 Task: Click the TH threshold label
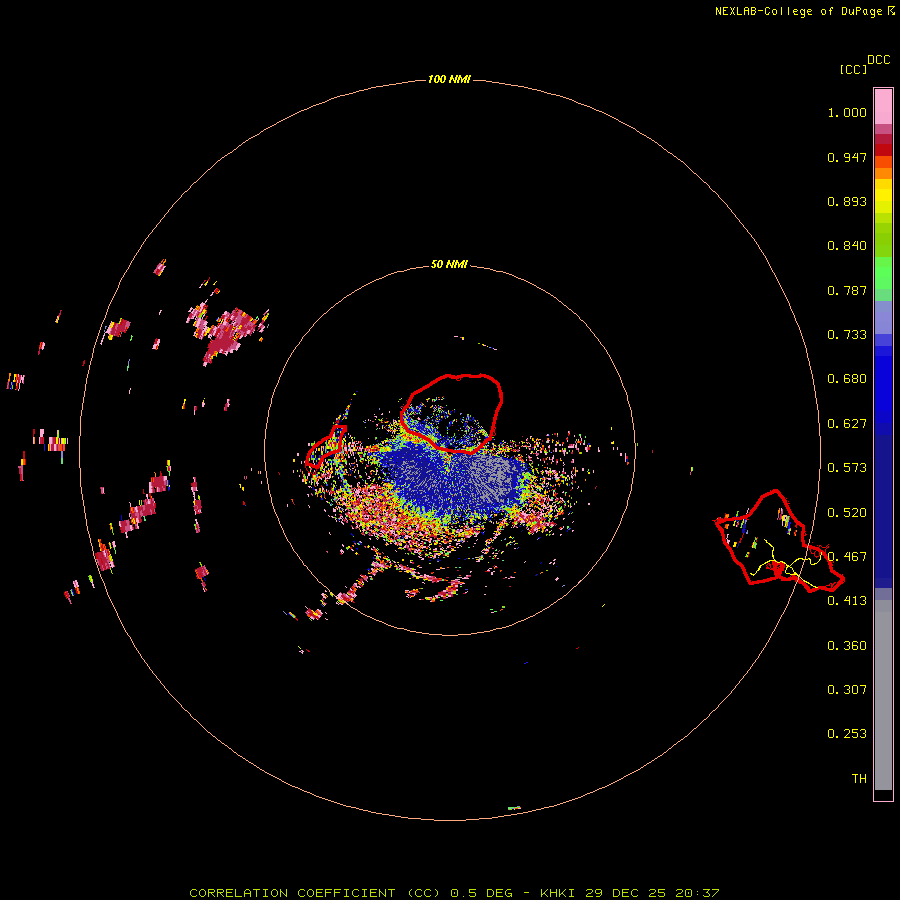tap(859, 779)
